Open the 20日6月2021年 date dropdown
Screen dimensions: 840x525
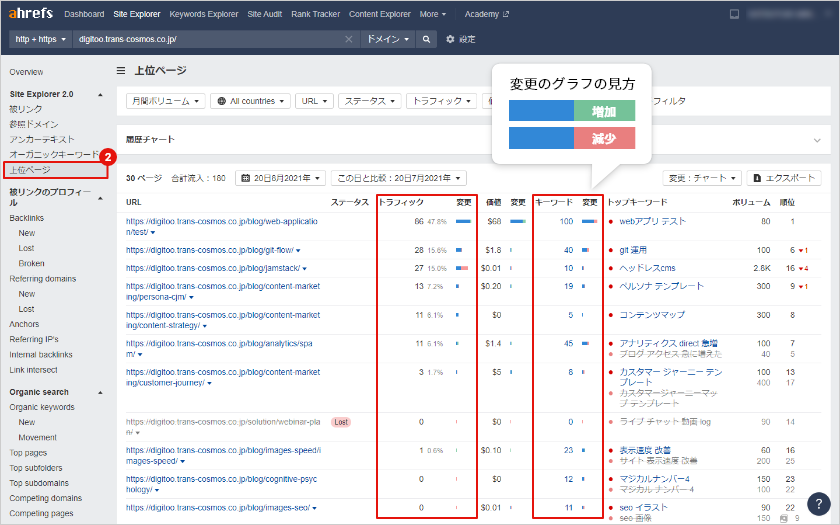point(280,178)
